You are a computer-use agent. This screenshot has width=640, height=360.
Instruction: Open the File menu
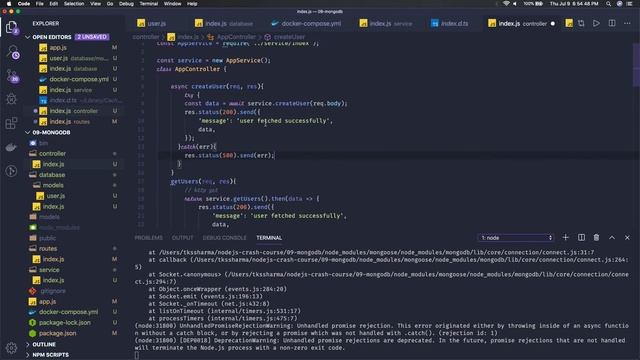tap(40, 4)
